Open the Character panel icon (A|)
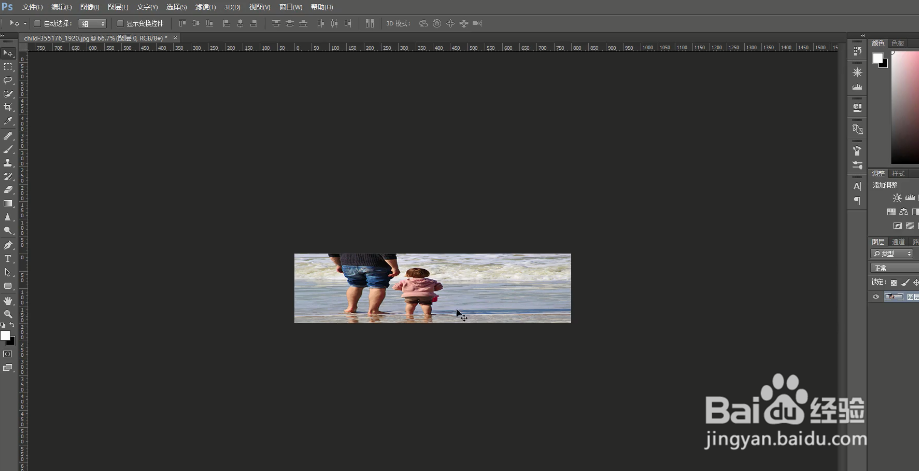 click(857, 186)
